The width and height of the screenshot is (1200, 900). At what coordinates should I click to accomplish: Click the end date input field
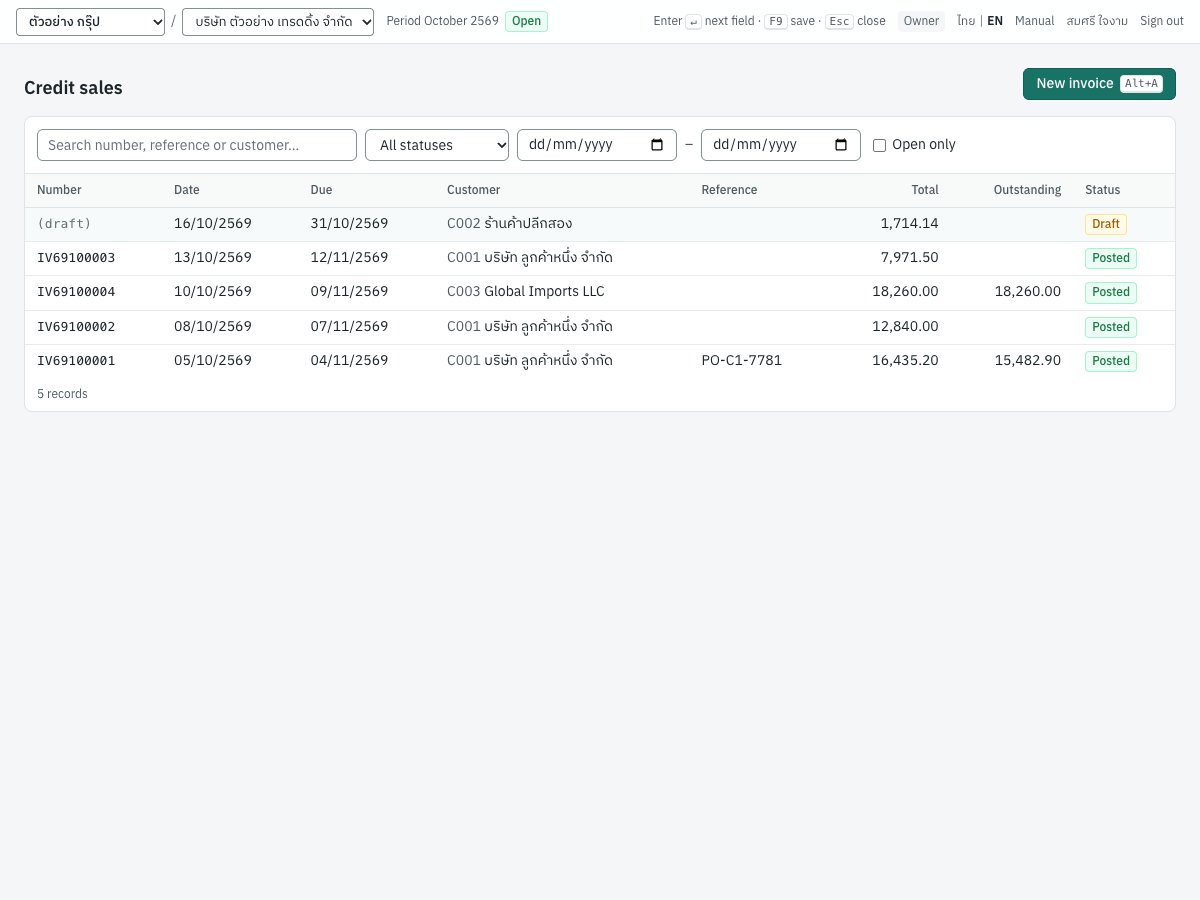click(781, 145)
